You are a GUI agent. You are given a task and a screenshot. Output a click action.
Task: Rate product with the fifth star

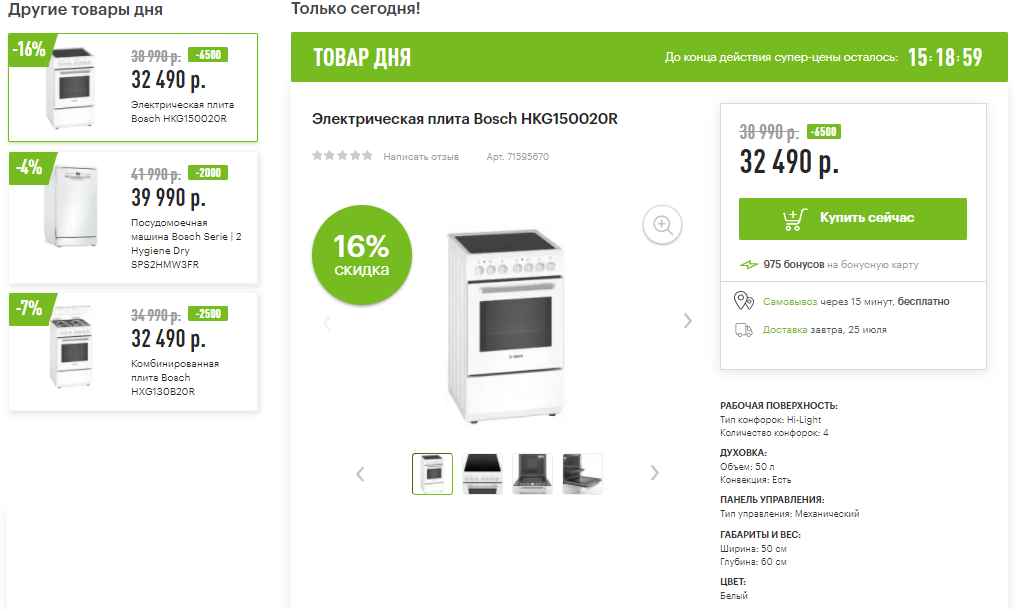(367, 155)
